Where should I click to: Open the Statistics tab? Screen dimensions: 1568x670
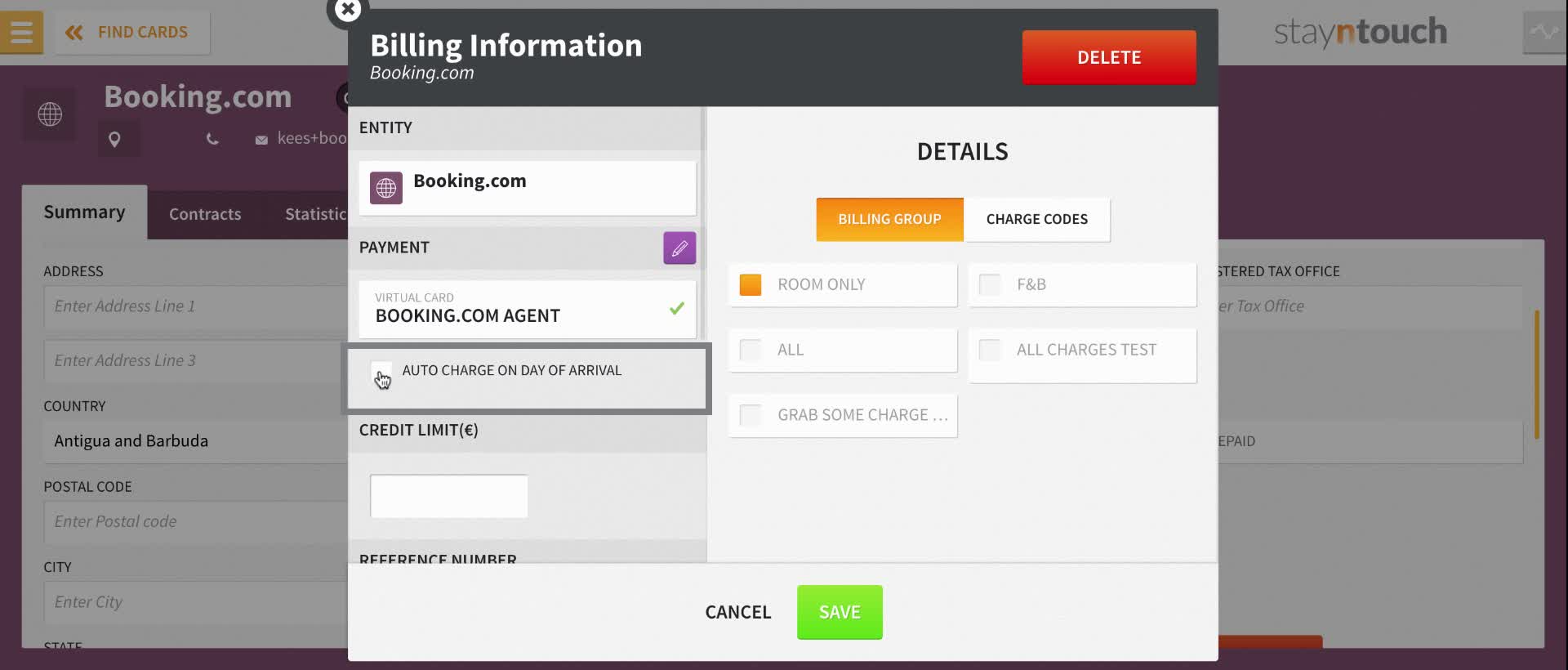315,214
